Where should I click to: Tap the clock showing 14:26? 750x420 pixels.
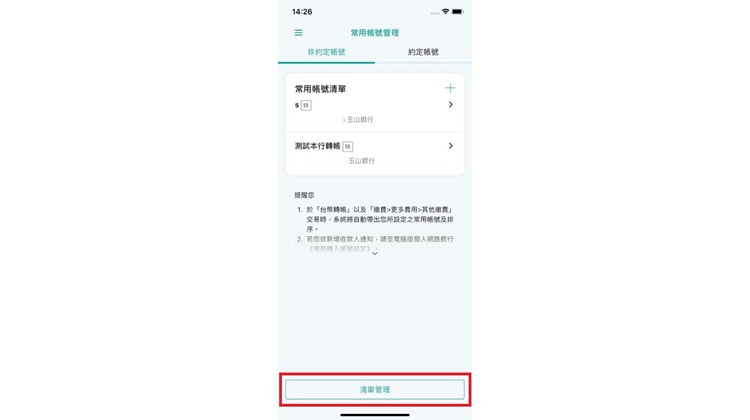(x=302, y=11)
